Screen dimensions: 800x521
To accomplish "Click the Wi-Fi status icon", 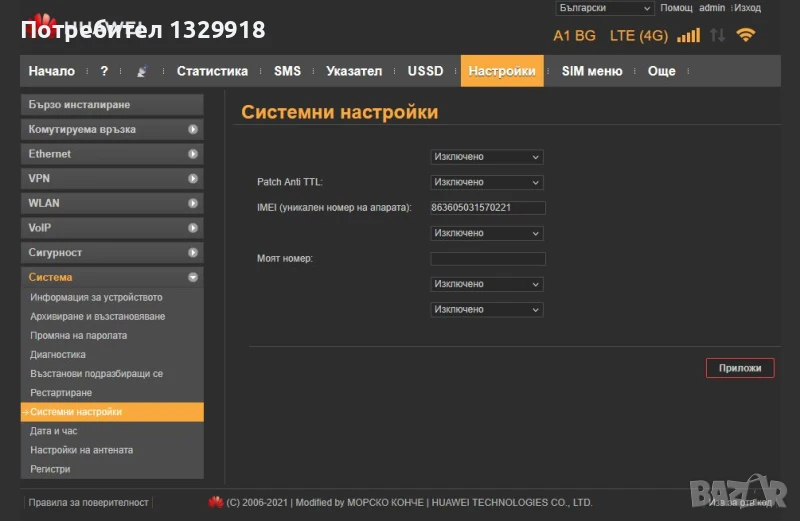I will (x=745, y=35).
